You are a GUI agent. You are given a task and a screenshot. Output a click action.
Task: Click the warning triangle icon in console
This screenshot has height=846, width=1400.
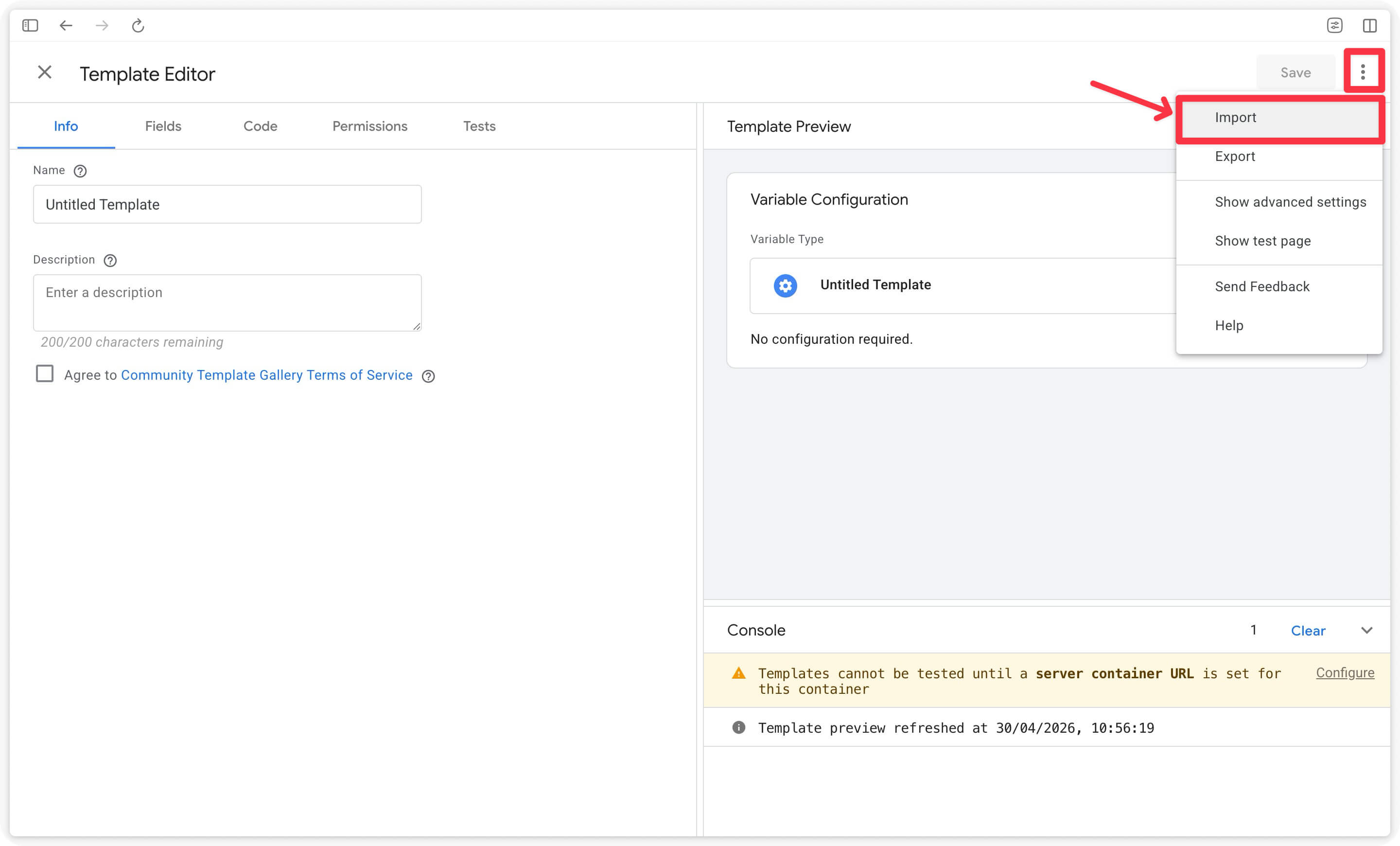point(738,673)
